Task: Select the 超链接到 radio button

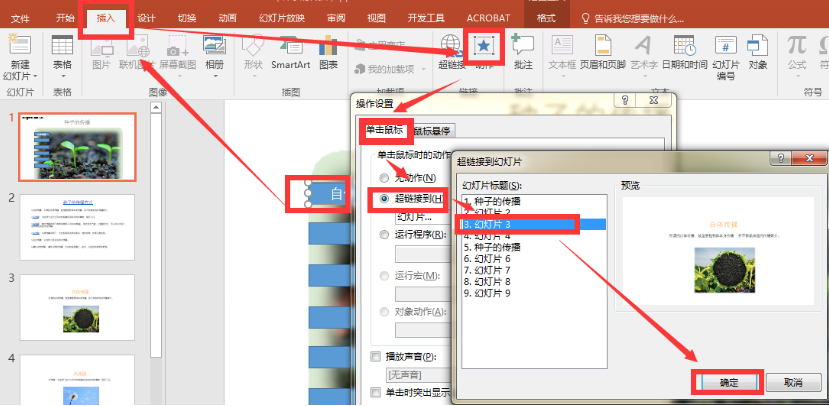Action: tap(385, 199)
